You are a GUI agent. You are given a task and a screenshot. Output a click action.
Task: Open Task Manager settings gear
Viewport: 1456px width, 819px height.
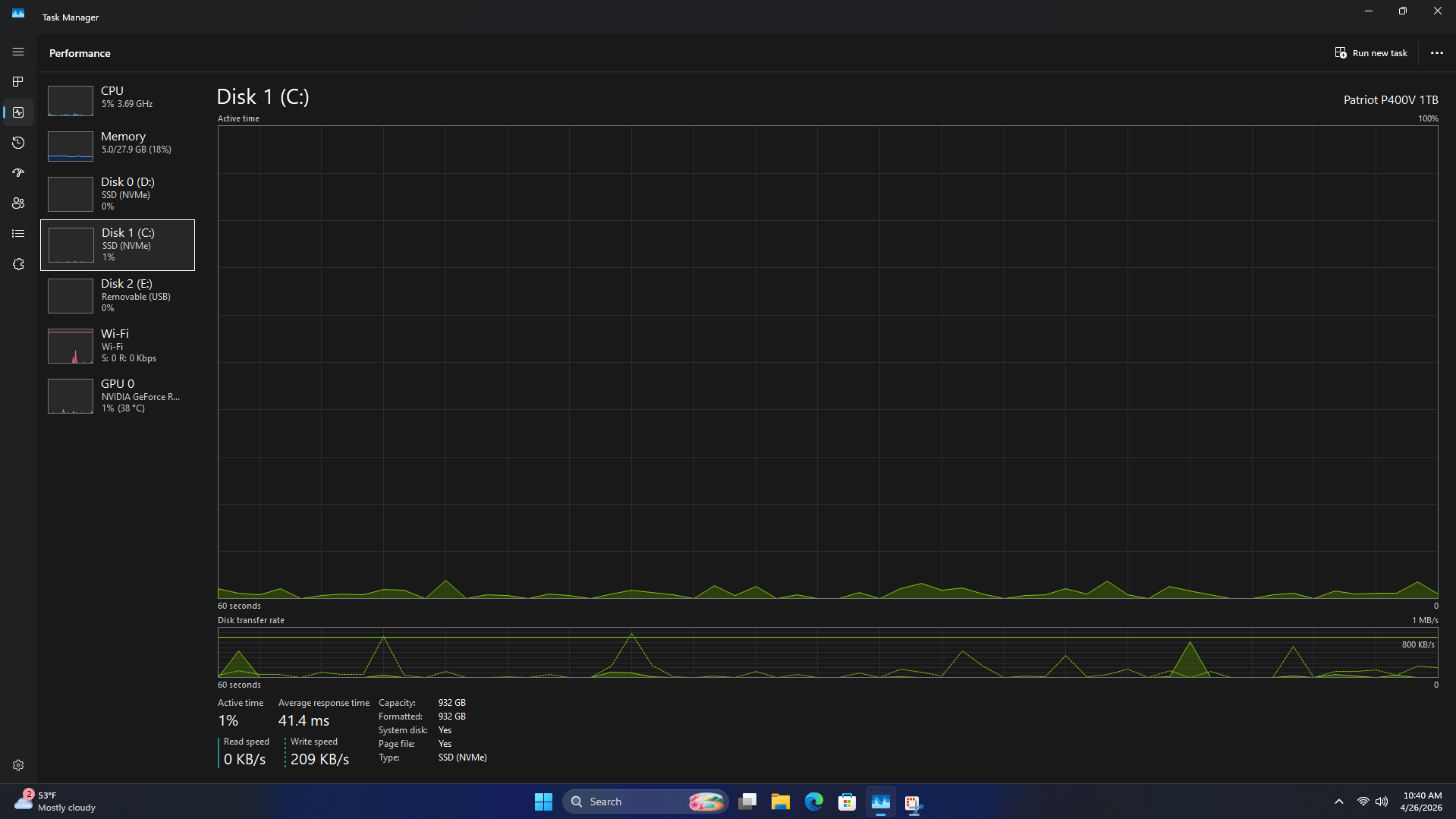point(18,765)
